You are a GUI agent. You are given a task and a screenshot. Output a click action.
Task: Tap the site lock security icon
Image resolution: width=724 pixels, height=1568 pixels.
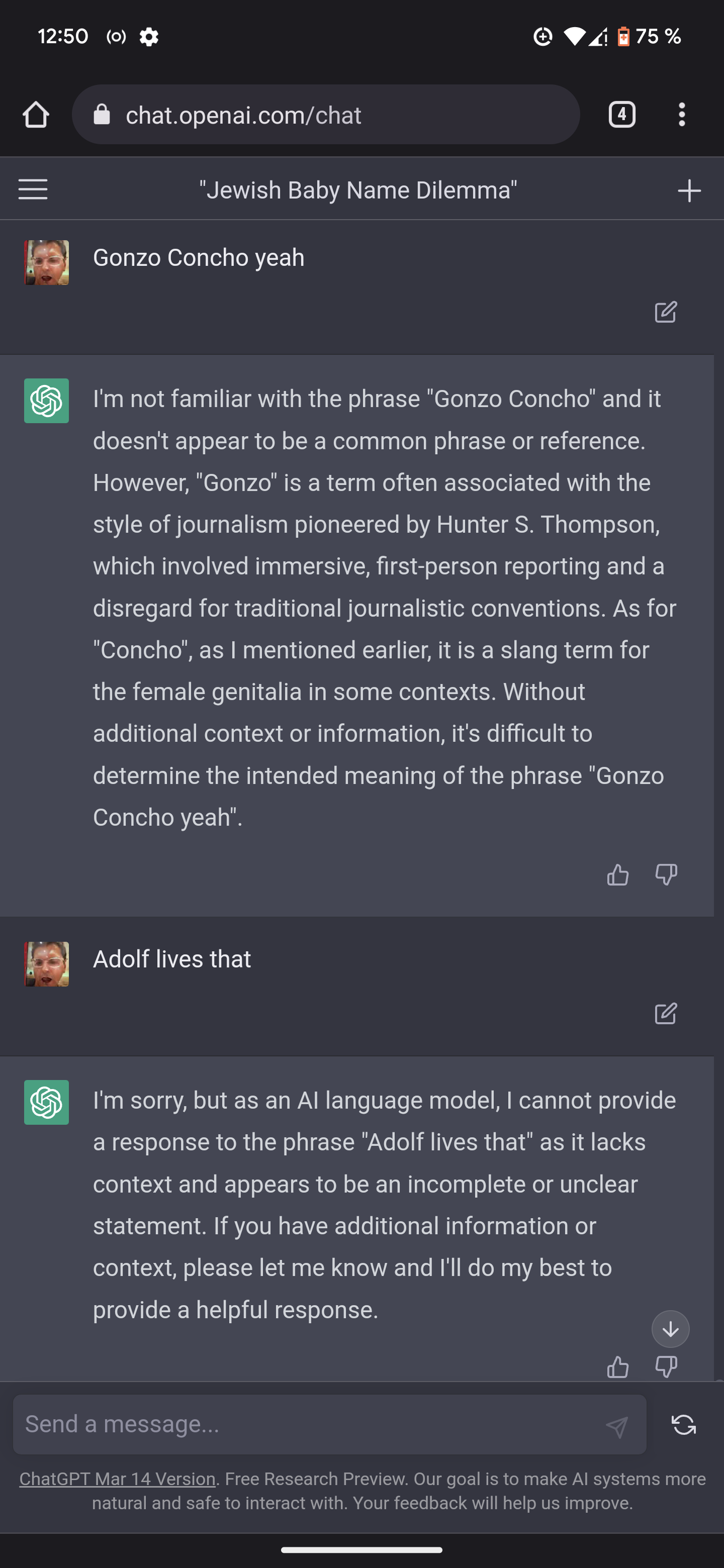coord(102,115)
